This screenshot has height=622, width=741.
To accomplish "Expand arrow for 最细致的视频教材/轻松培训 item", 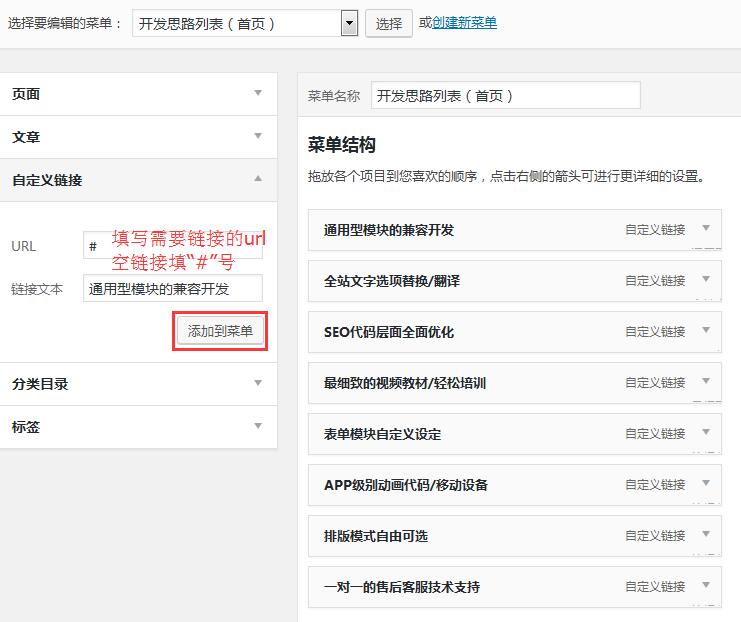I will [706, 382].
